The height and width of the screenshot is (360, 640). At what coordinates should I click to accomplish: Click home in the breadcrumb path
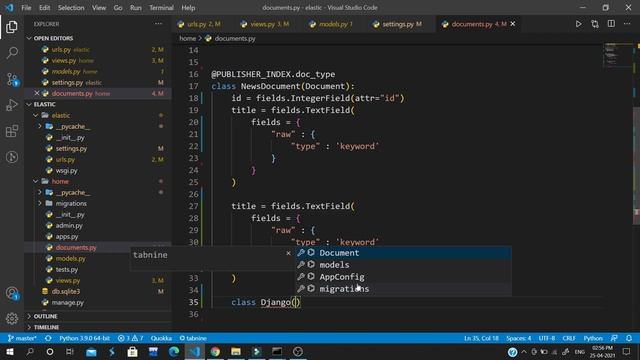pos(187,38)
